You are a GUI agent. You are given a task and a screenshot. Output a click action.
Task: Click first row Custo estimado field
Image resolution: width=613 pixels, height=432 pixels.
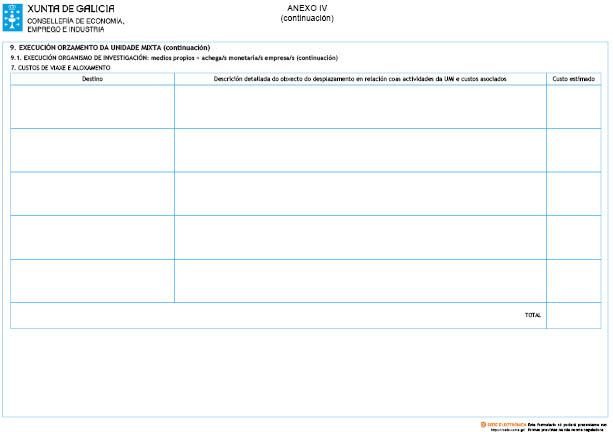(573, 107)
